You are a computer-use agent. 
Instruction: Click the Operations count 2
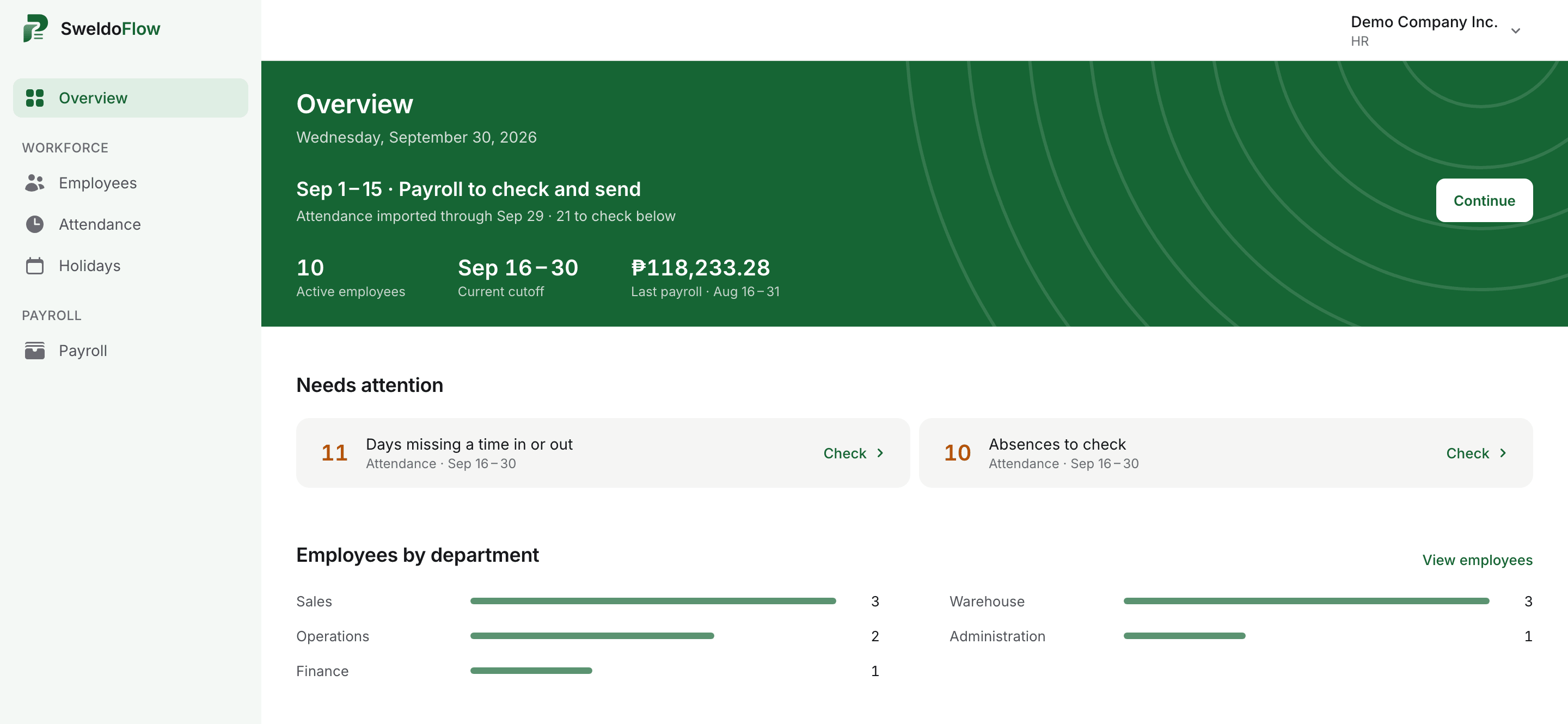click(875, 636)
